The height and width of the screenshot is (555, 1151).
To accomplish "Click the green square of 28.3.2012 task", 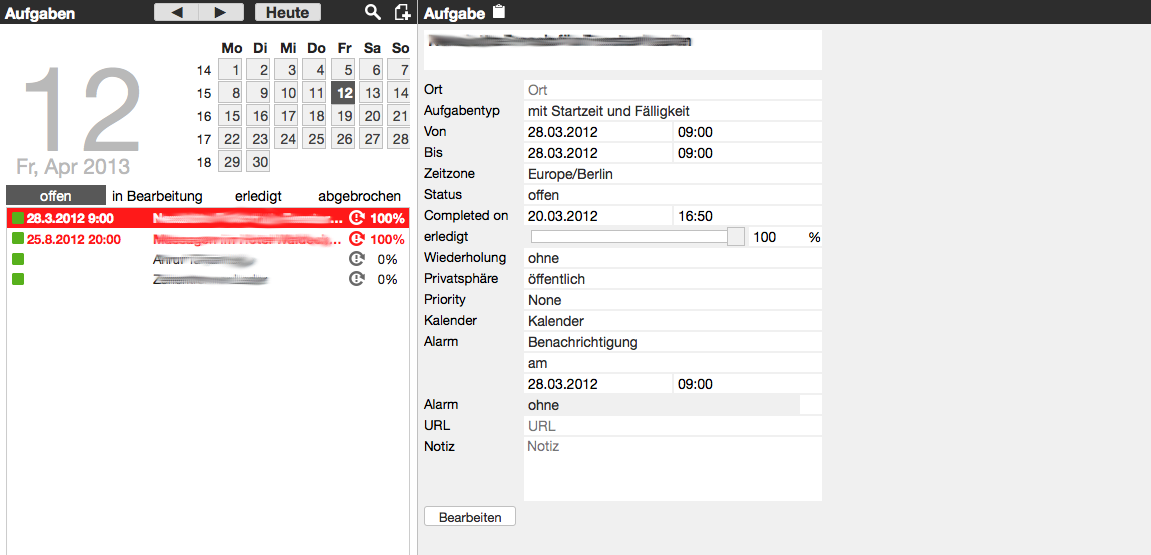I will (x=18, y=218).
